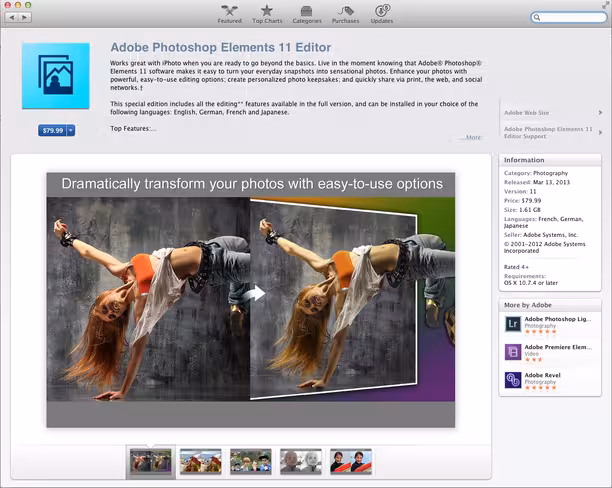Select the fourth thumbnail with black-and-white portrait
Screen dimensions: 612x488
tap(301, 461)
